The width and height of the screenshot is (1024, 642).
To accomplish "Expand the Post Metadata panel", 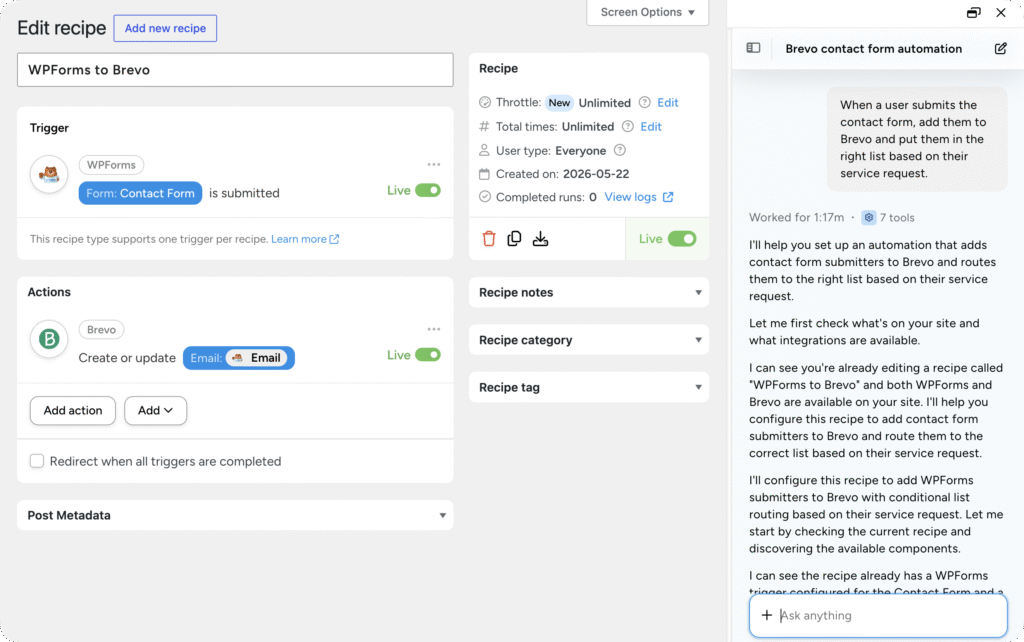I will pos(235,515).
